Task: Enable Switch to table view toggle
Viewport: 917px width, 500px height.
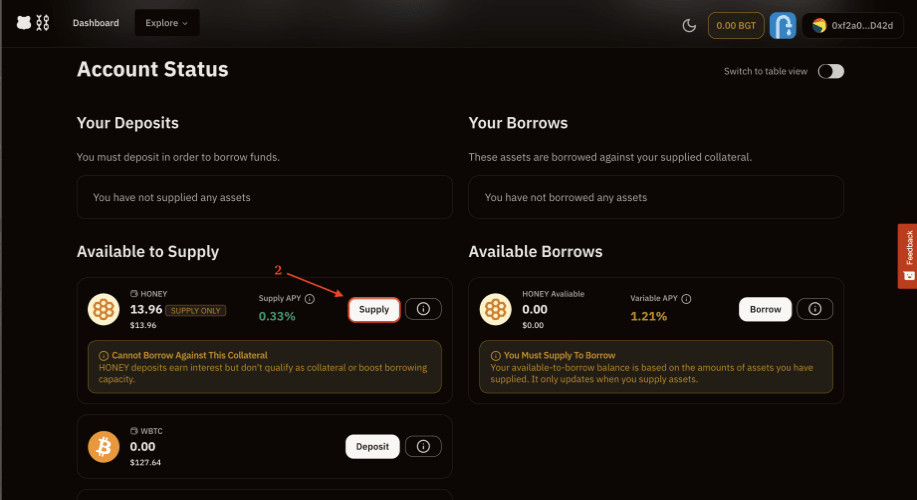Action: pyautogui.click(x=830, y=71)
